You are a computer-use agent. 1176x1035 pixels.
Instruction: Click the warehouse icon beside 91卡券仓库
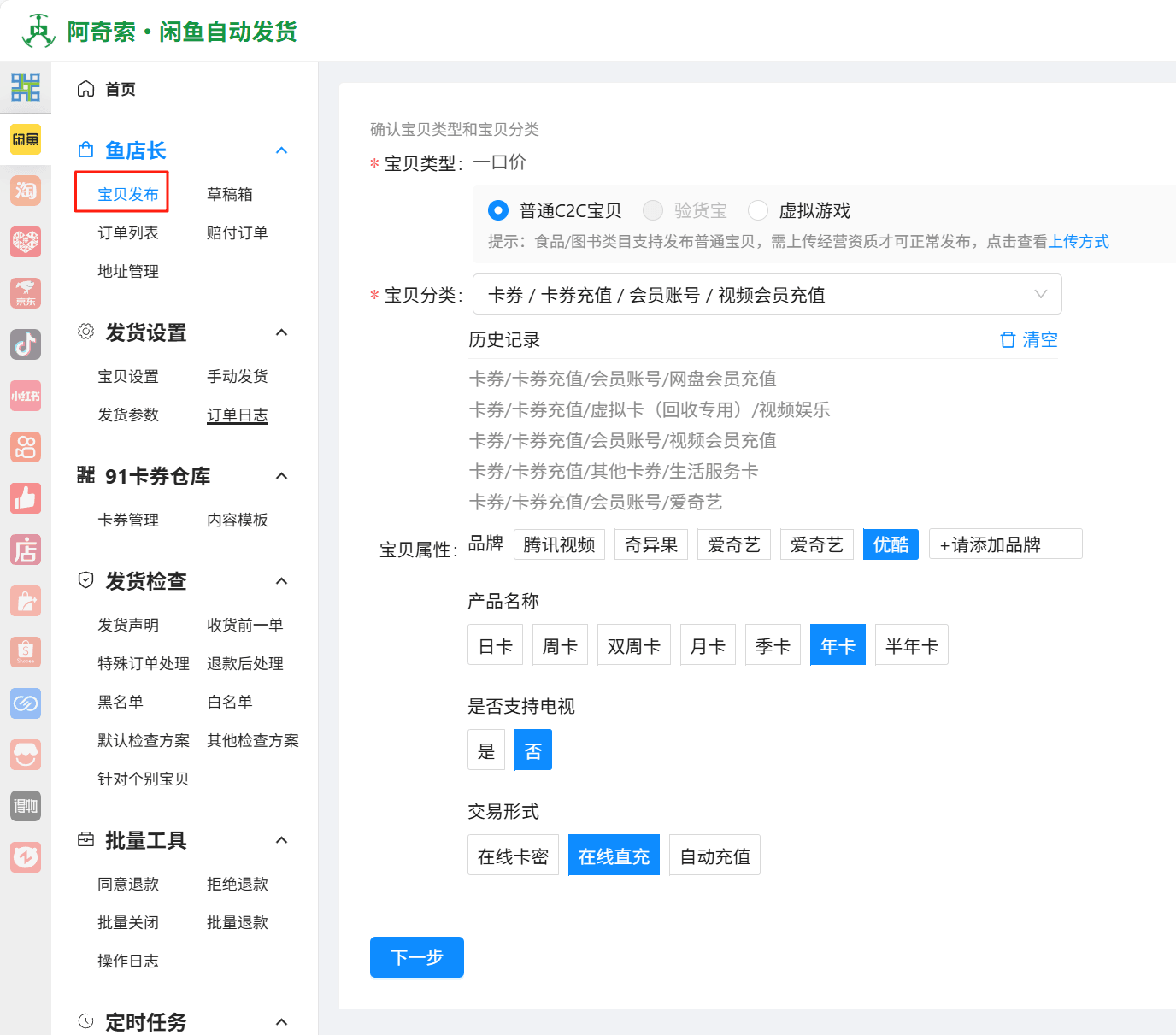pyautogui.click(x=85, y=475)
